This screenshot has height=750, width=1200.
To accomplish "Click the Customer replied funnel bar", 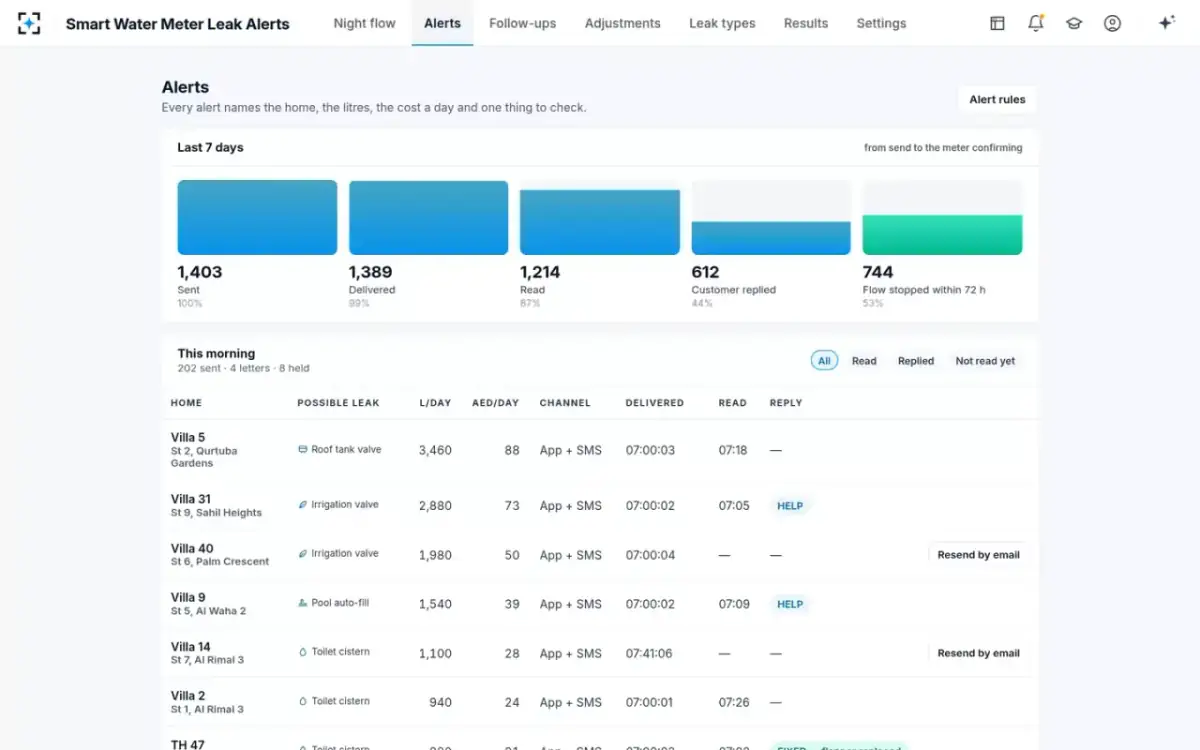I will (771, 238).
